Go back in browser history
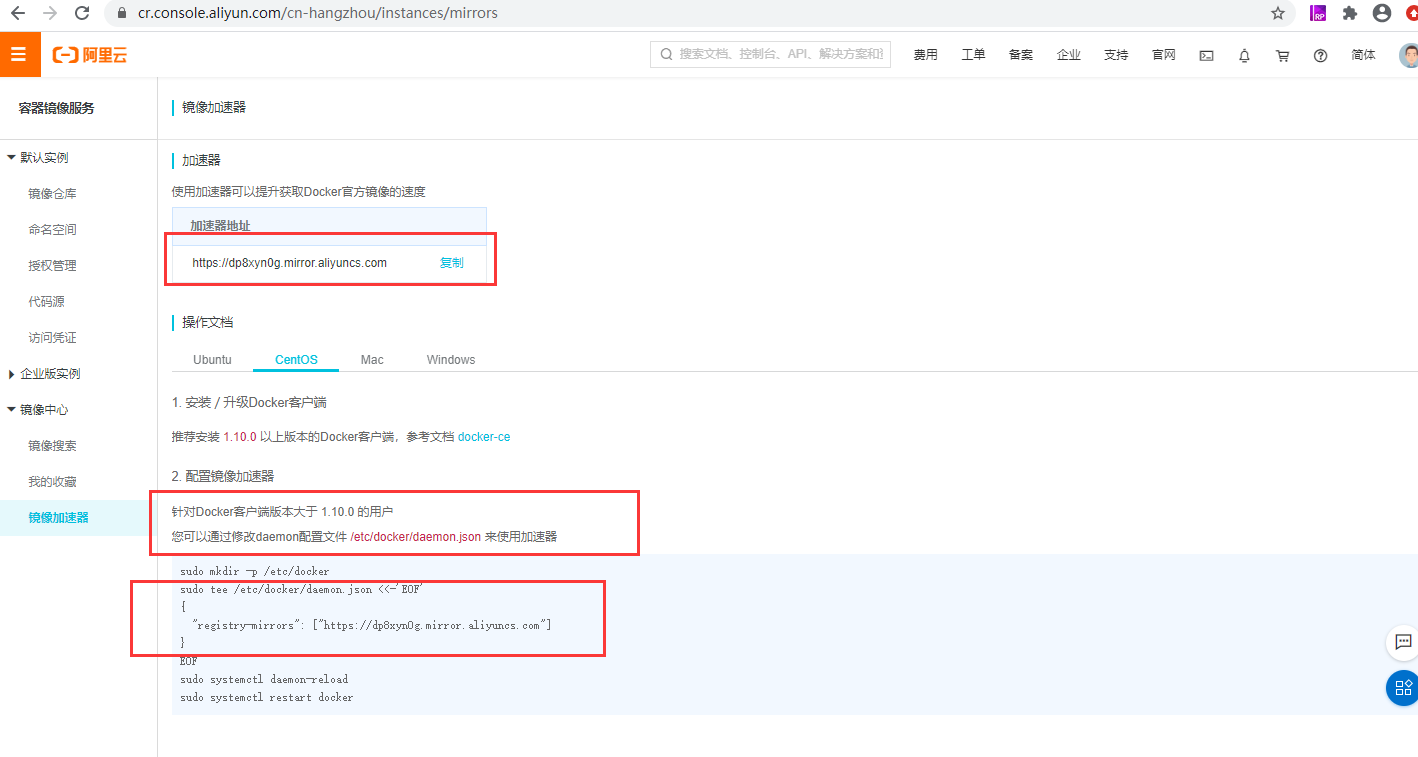1418x757 pixels. (x=17, y=13)
